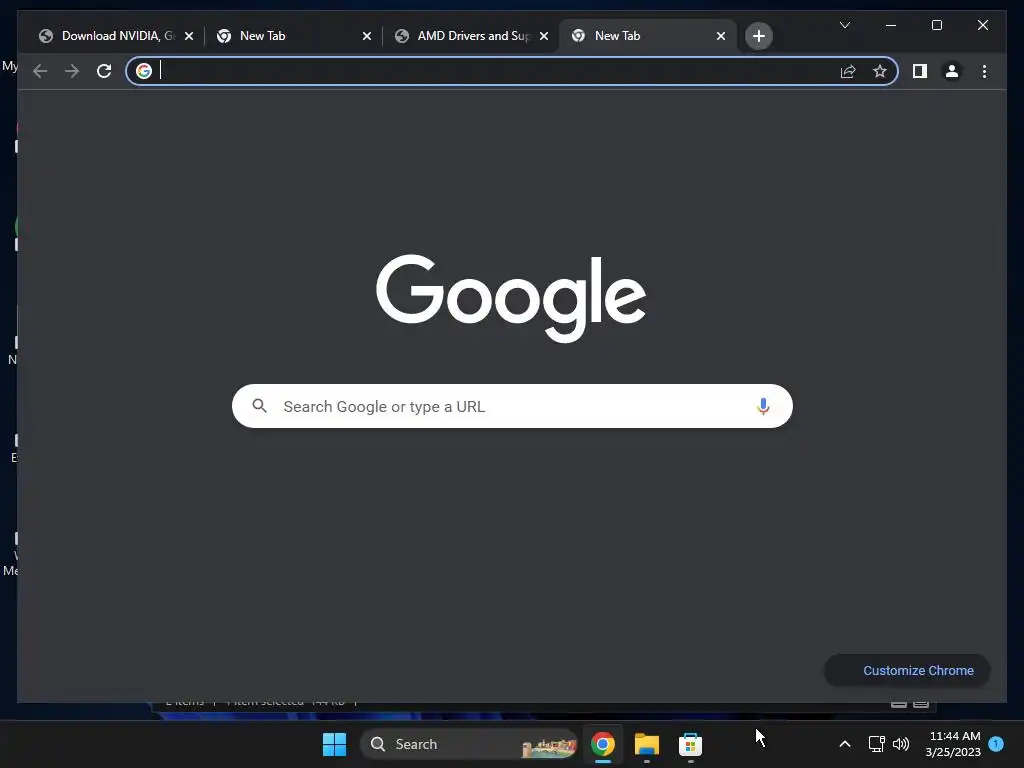Open Customize Chrome
This screenshot has height=768, width=1024.
(907, 671)
